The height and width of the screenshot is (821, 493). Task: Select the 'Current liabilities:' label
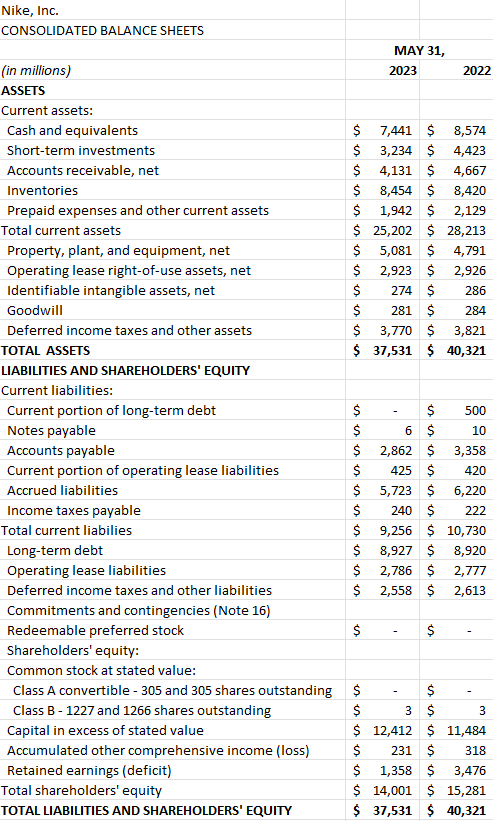pyautogui.click(x=57, y=390)
